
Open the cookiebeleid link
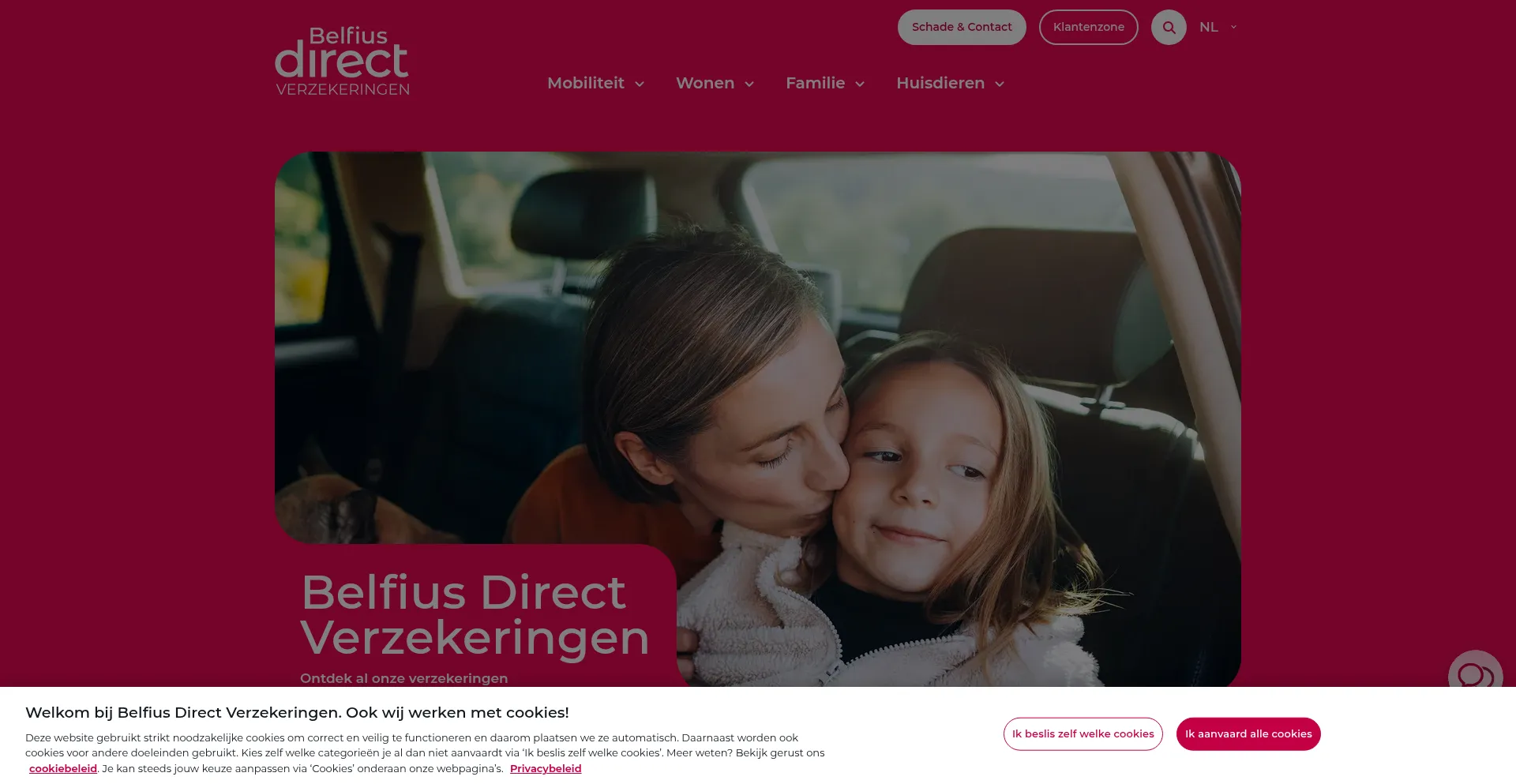pos(63,768)
